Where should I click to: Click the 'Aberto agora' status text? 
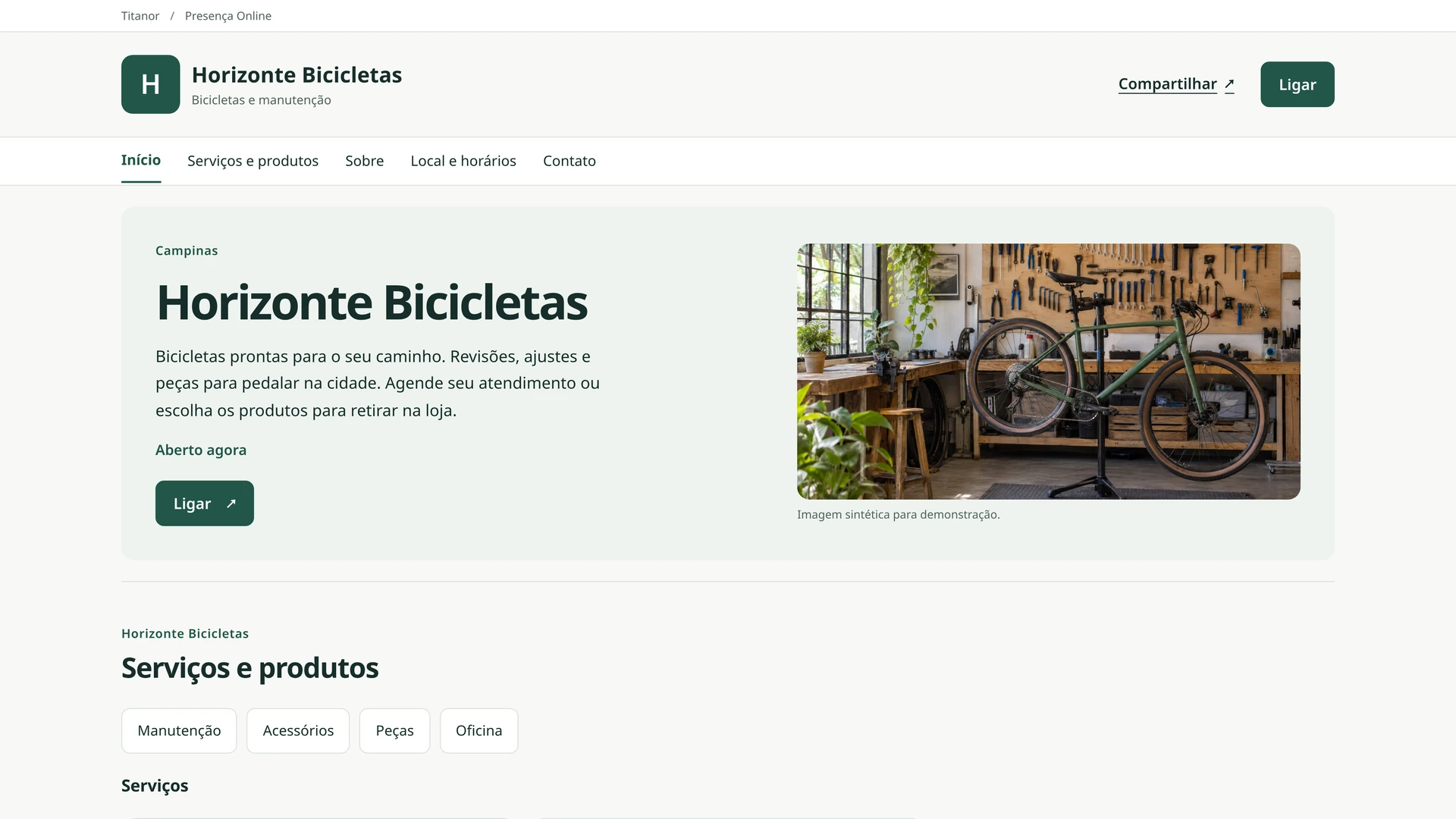click(201, 450)
